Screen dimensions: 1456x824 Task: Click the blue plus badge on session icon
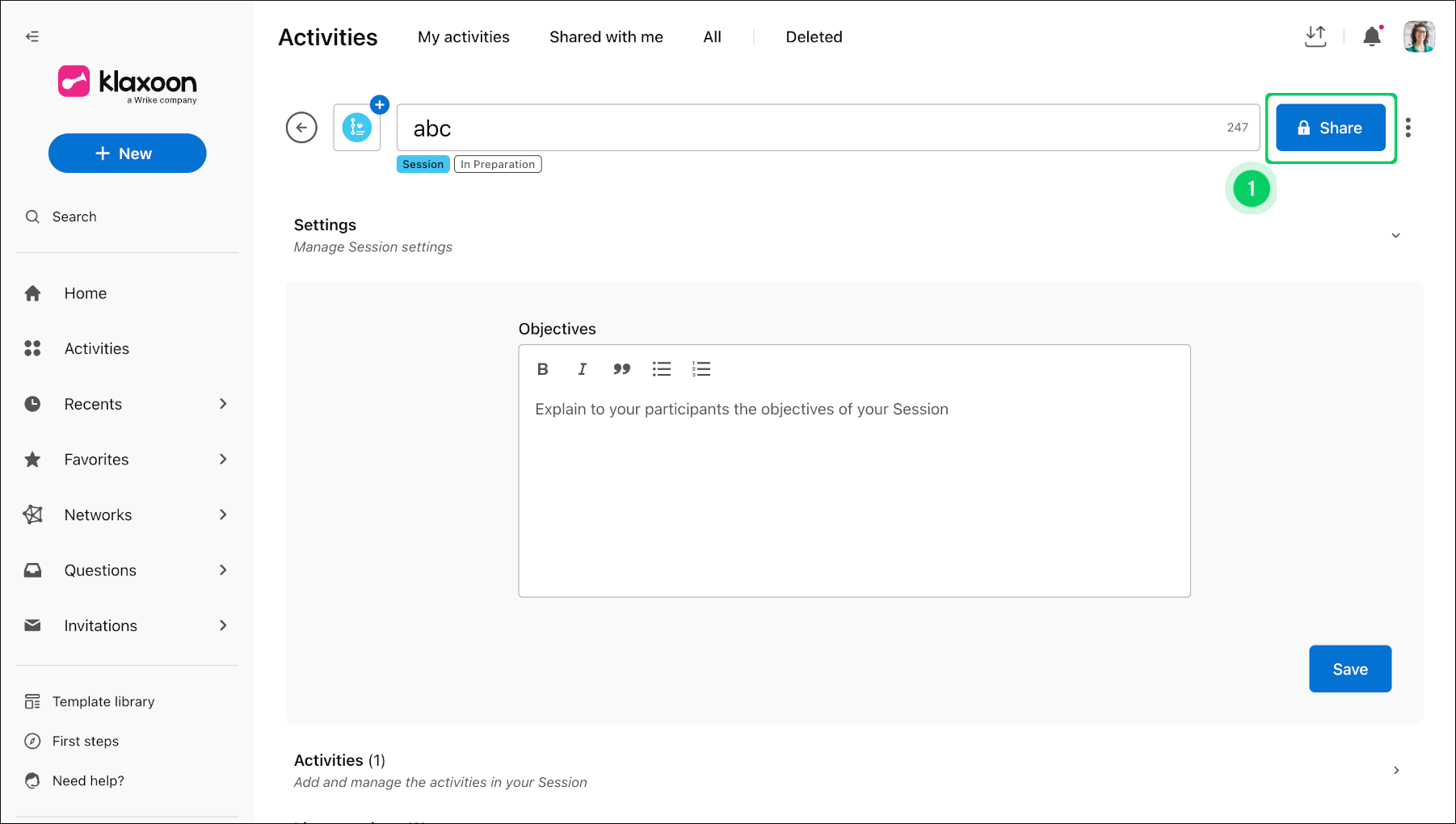click(380, 105)
